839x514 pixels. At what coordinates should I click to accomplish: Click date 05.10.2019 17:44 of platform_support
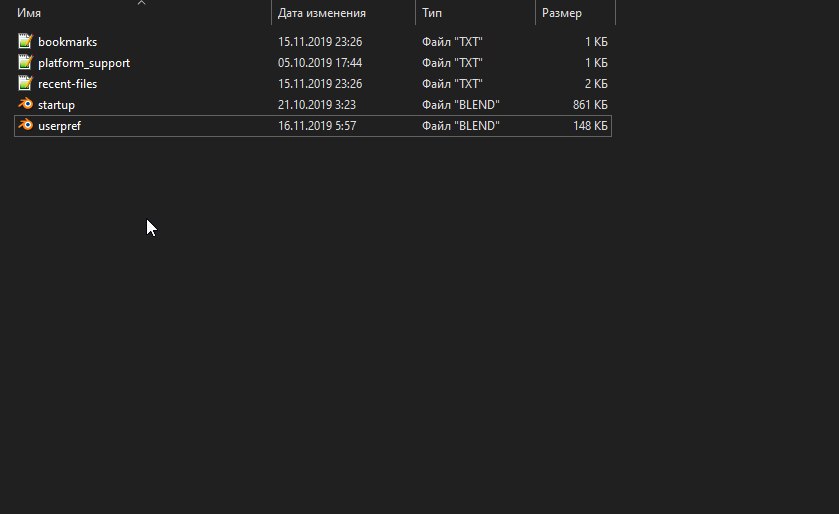[320, 63]
